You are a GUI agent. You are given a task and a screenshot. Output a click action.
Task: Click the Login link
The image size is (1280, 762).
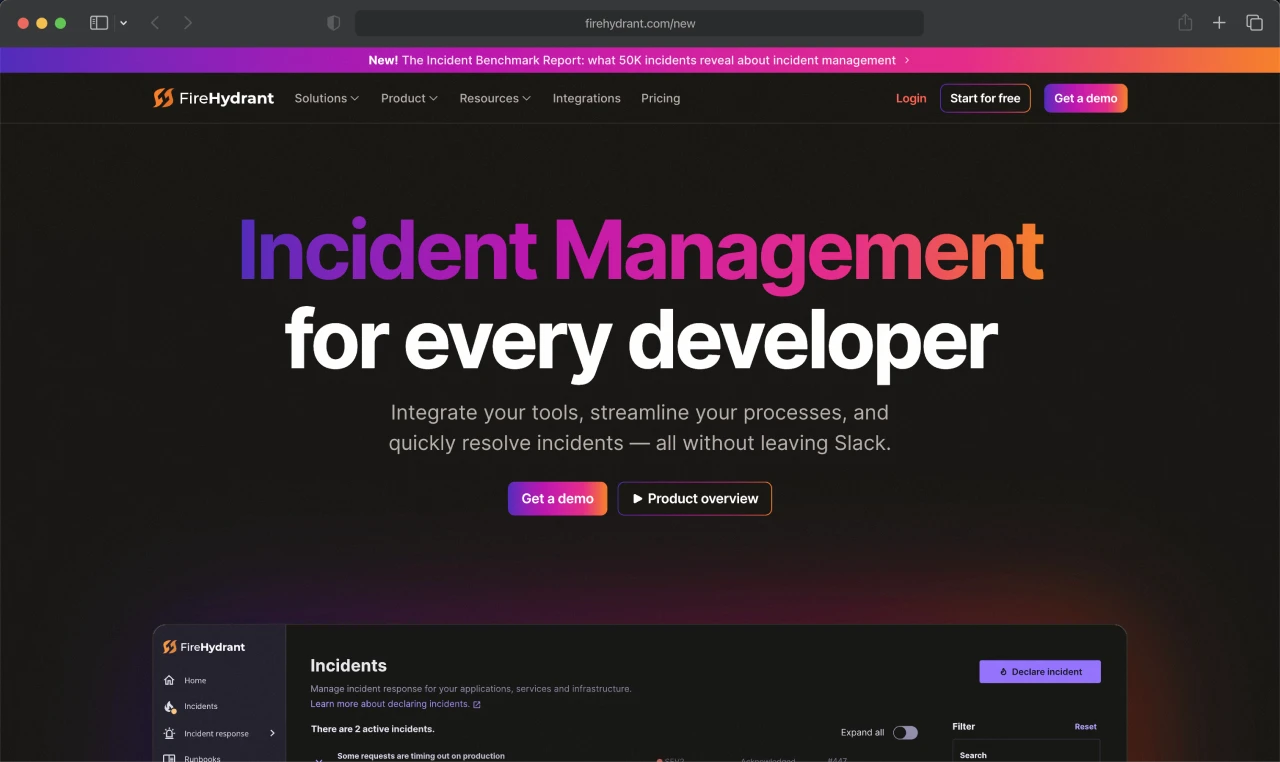[x=910, y=98]
